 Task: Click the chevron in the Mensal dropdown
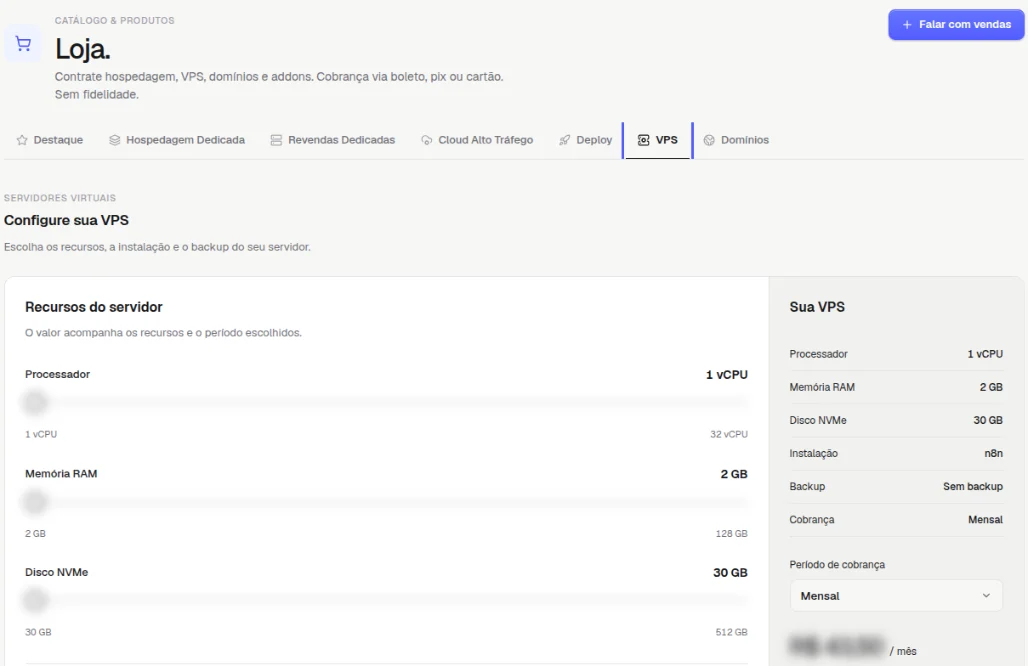(x=986, y=595)
